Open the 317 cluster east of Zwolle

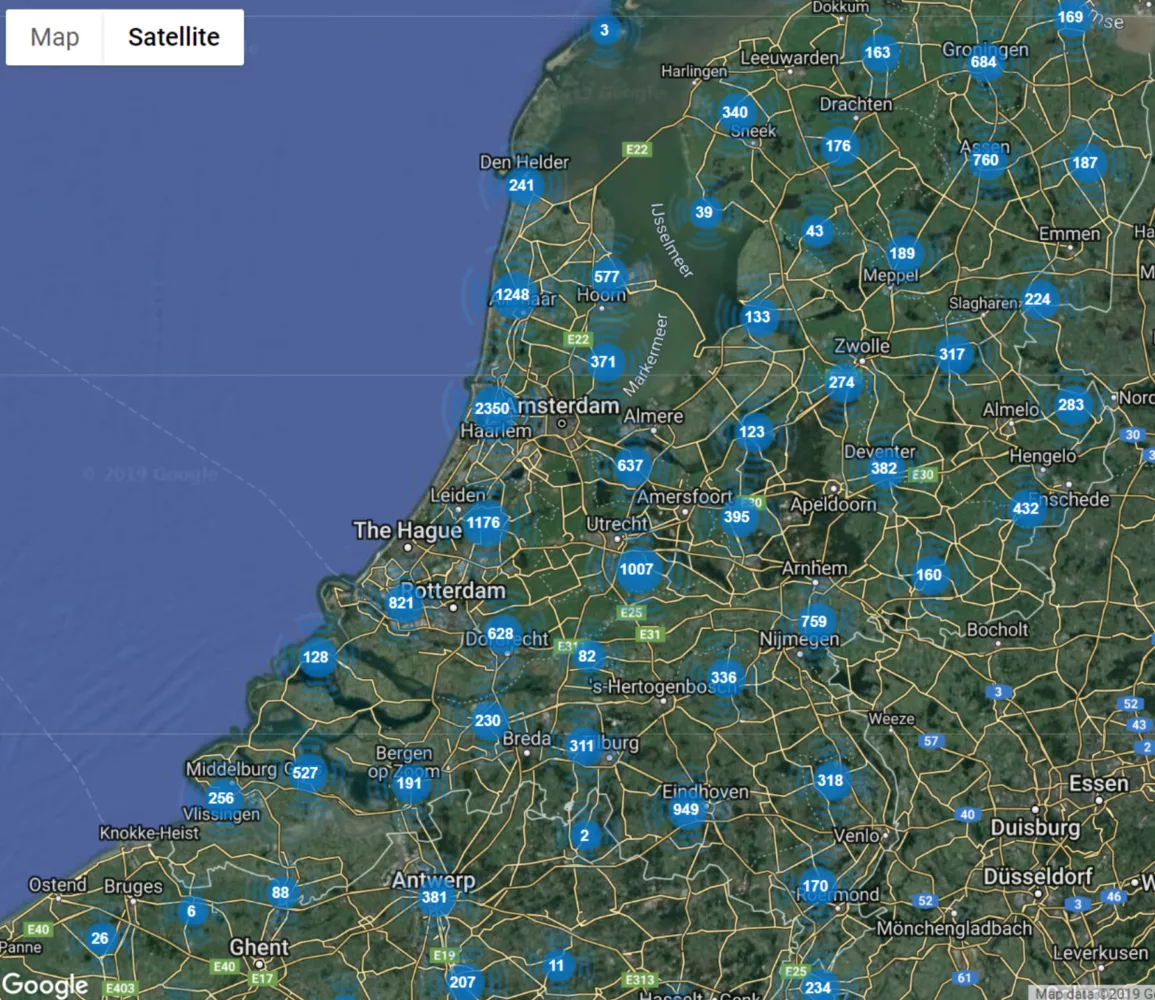pos(952,354)
